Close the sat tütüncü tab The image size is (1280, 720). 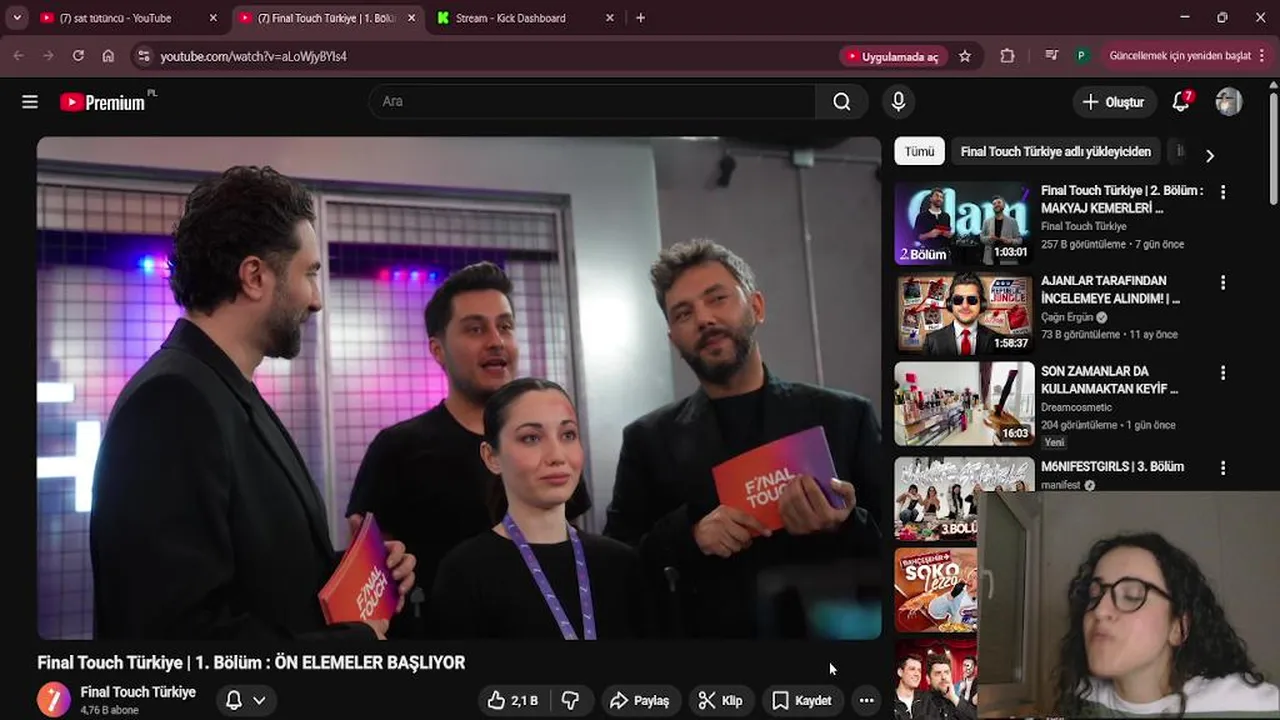point(213,18)
